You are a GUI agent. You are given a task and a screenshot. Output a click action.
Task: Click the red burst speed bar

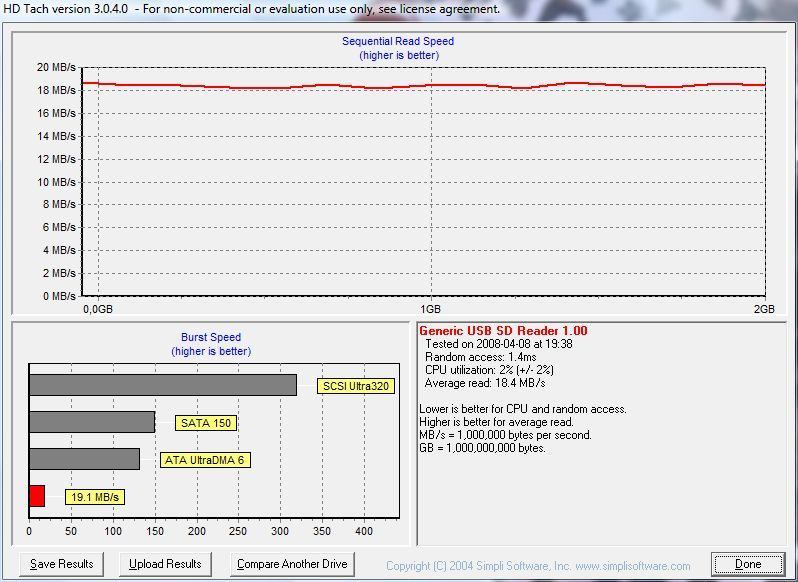tap(37, 496)
